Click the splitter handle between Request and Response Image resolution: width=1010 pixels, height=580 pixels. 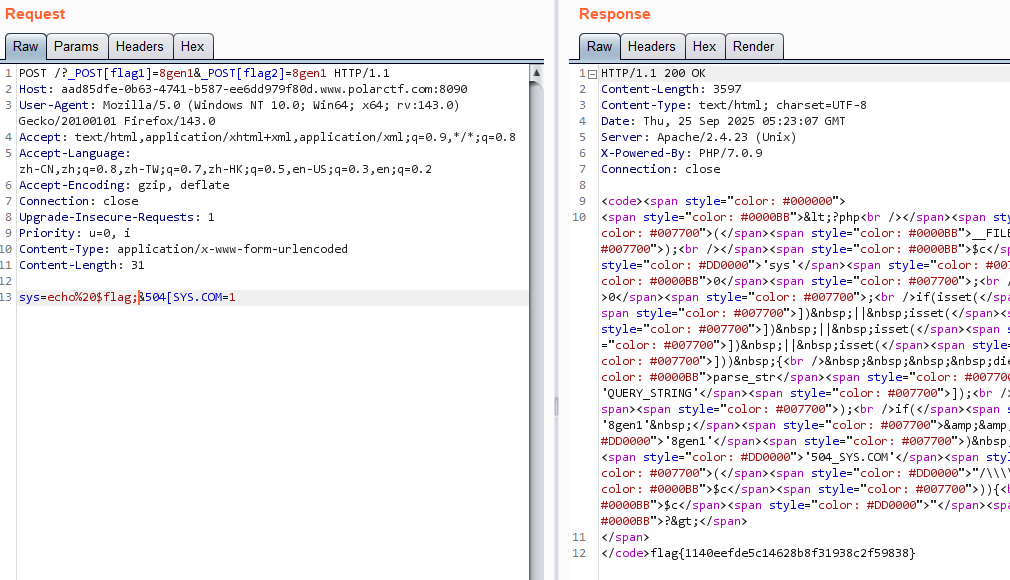tap(557, 406)
